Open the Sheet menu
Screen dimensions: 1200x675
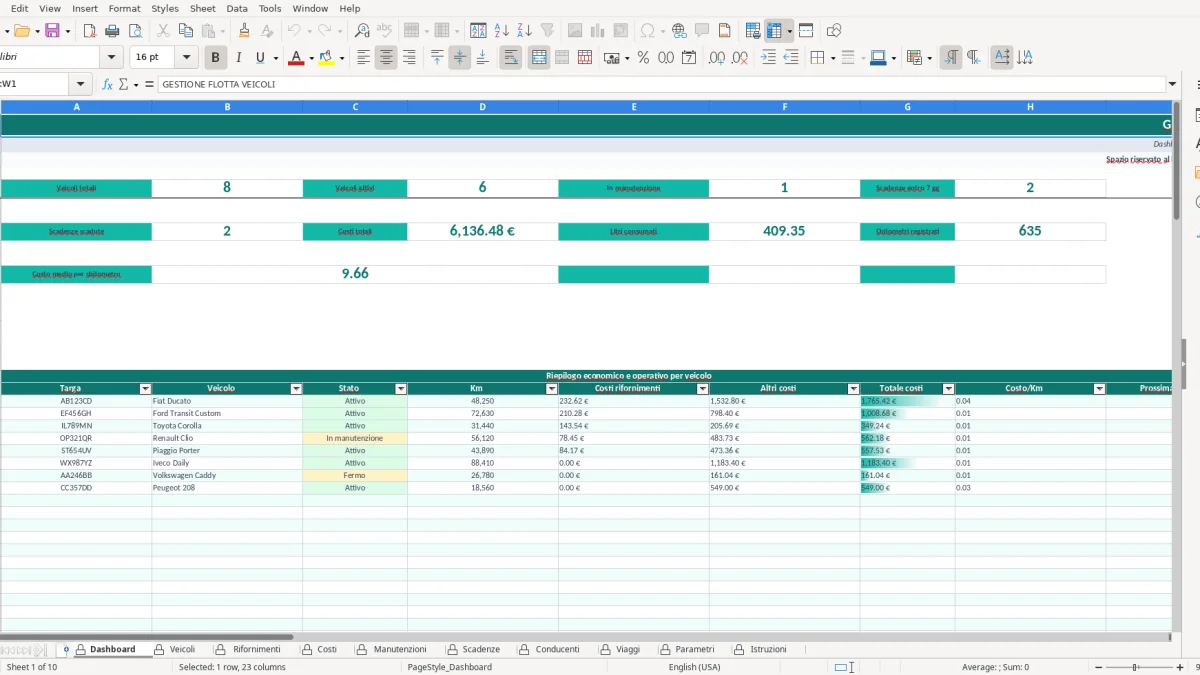coord(203,8)
